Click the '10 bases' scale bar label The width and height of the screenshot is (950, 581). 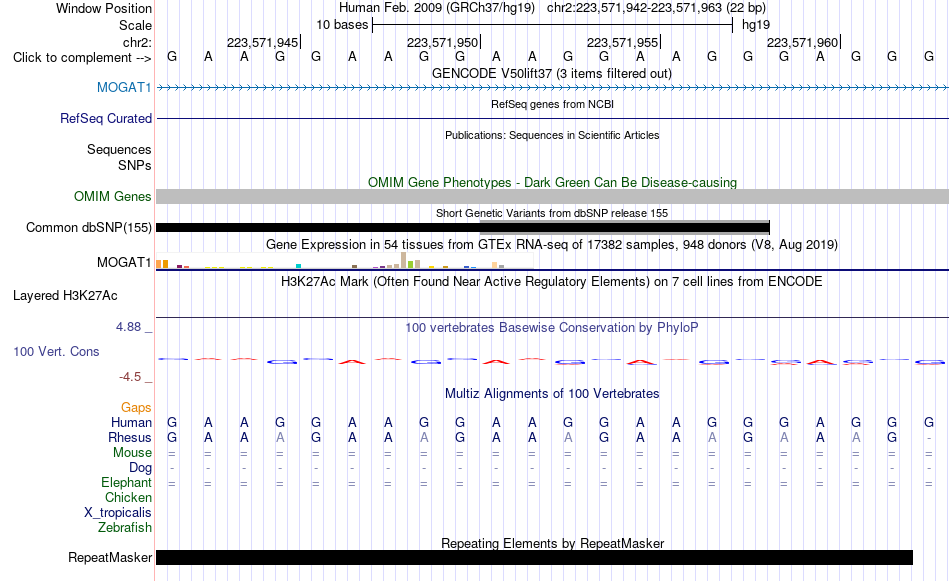(x=342, y=25)
